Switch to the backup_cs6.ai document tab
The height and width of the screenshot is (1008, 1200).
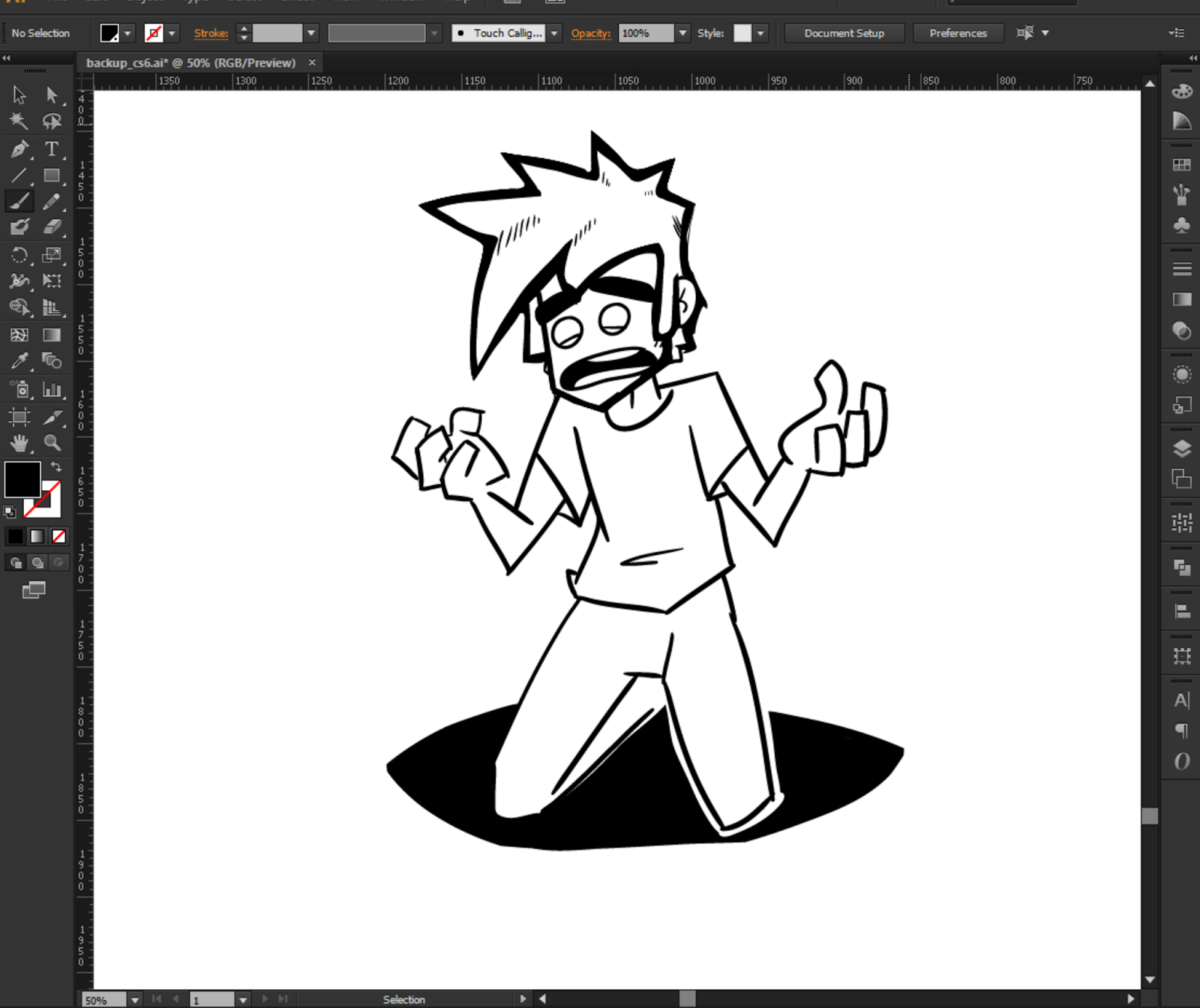point(190,63)
